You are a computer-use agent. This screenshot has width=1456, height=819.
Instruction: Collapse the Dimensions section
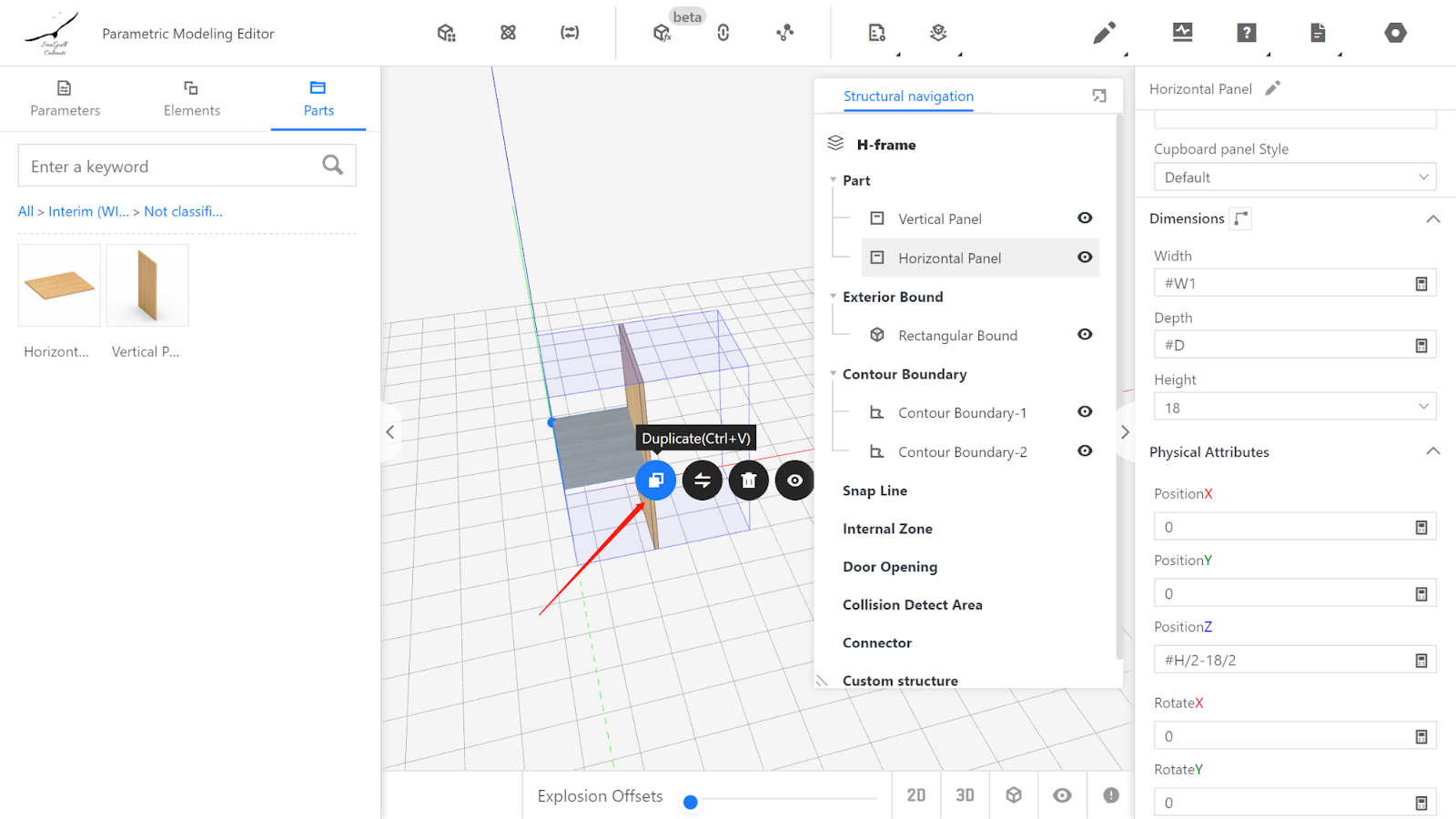pyautogui.click(x=1432, y=219)
